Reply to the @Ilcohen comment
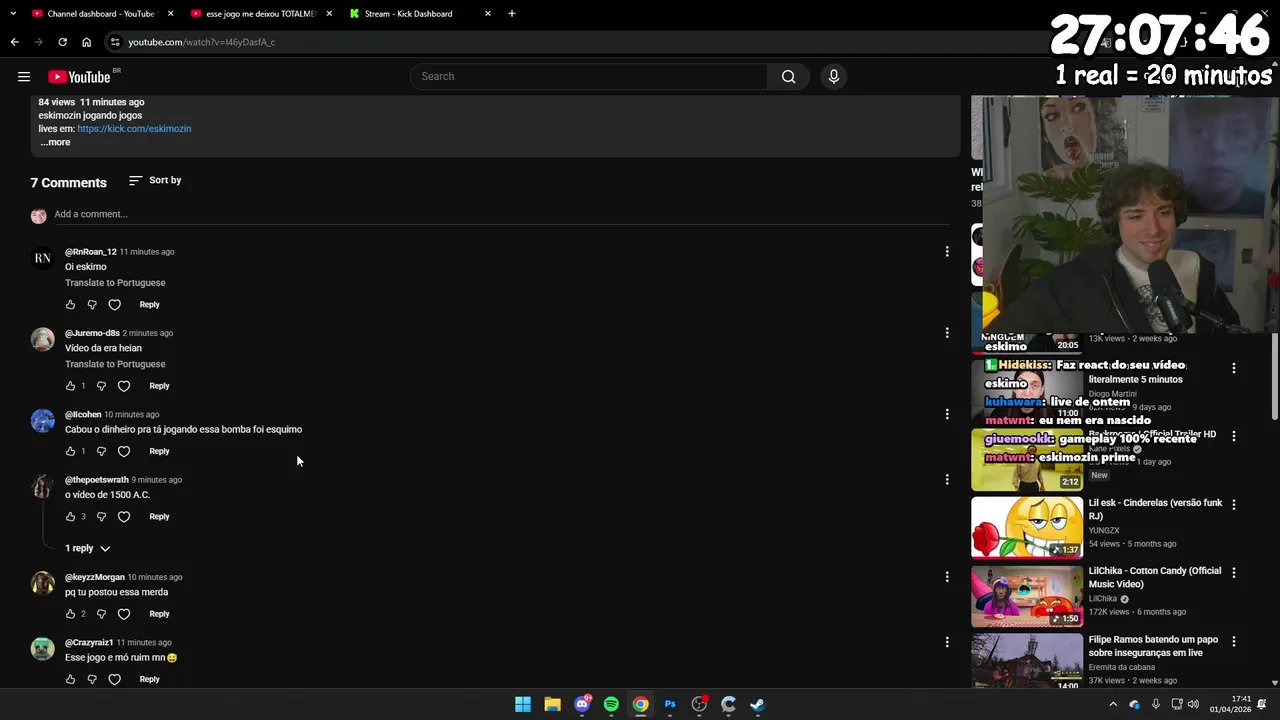The image size is (1280, 720). 159,452
